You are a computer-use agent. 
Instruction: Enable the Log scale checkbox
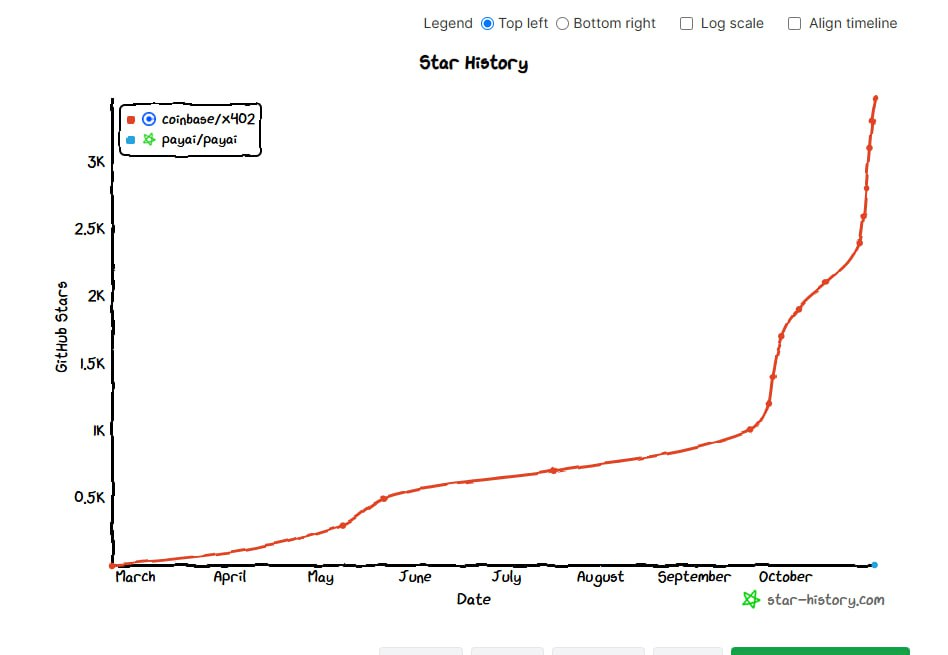(x=687, y=23)
